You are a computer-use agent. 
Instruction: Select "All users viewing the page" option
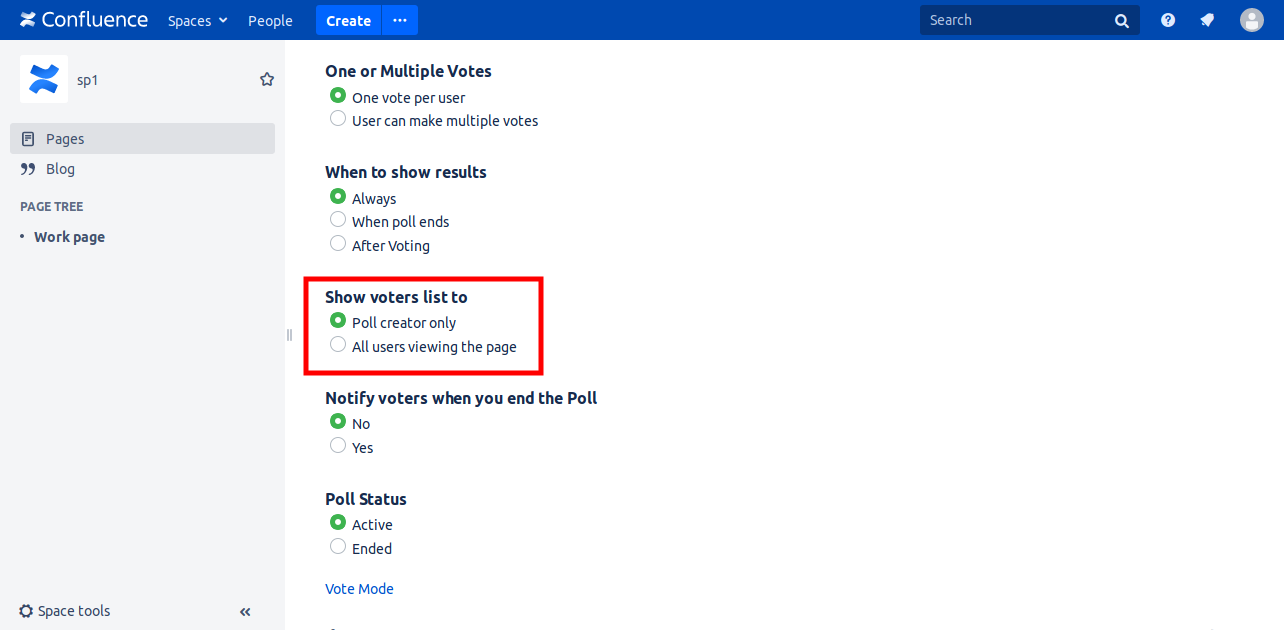(x=338, y=345)
